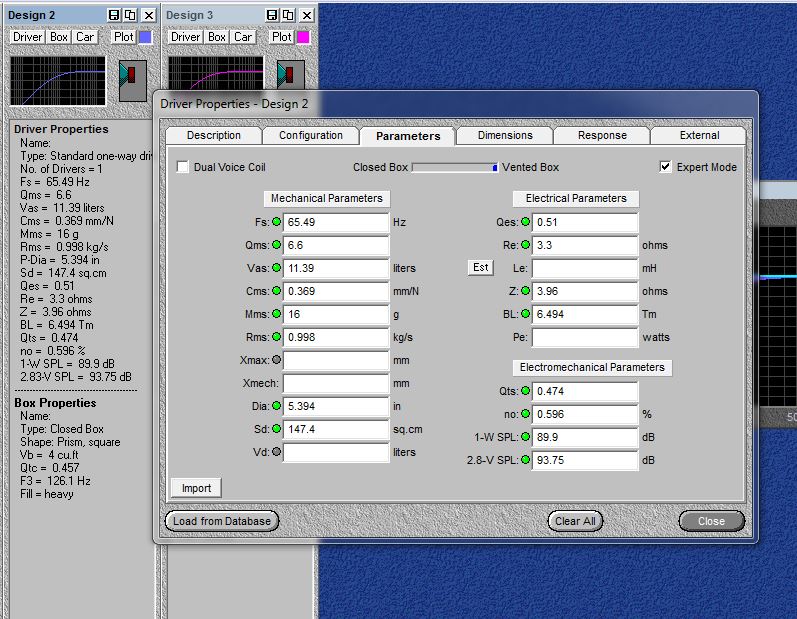The height and width of the screenshot is (619, 797).
Task: Click the green indicator next to no
Action: coord(526,414)
